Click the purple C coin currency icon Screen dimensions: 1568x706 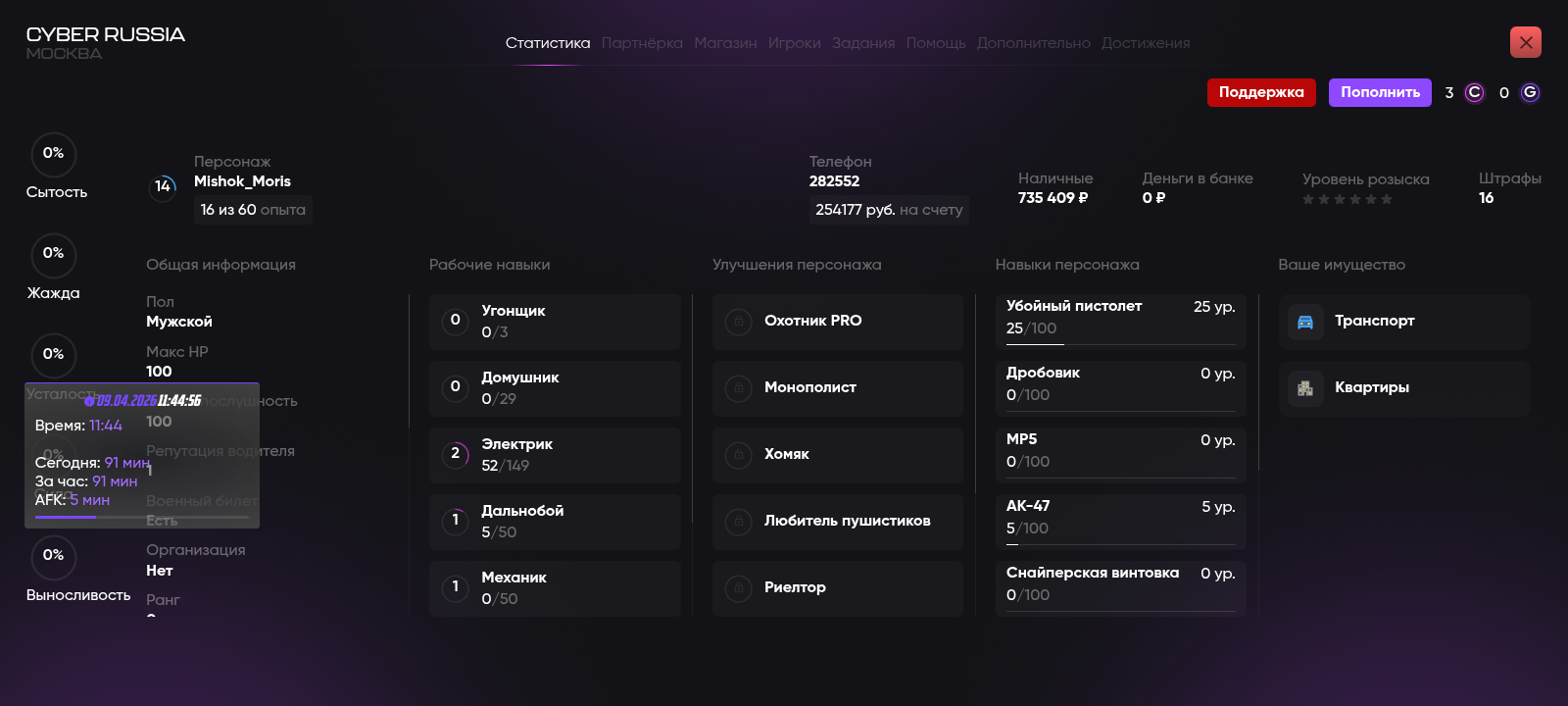(1474, 93)
